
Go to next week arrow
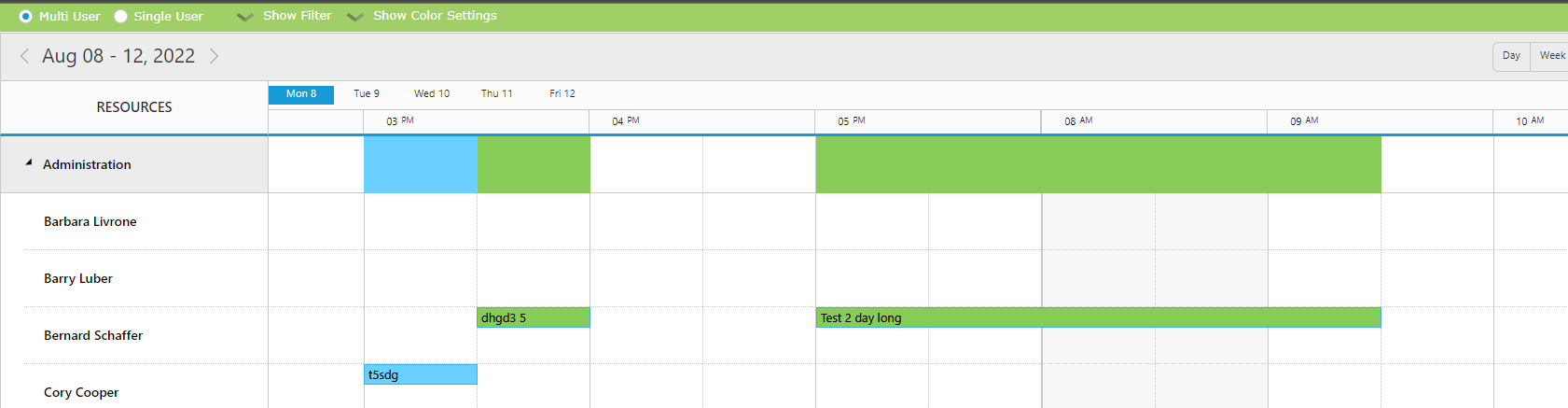coord(214,56)
